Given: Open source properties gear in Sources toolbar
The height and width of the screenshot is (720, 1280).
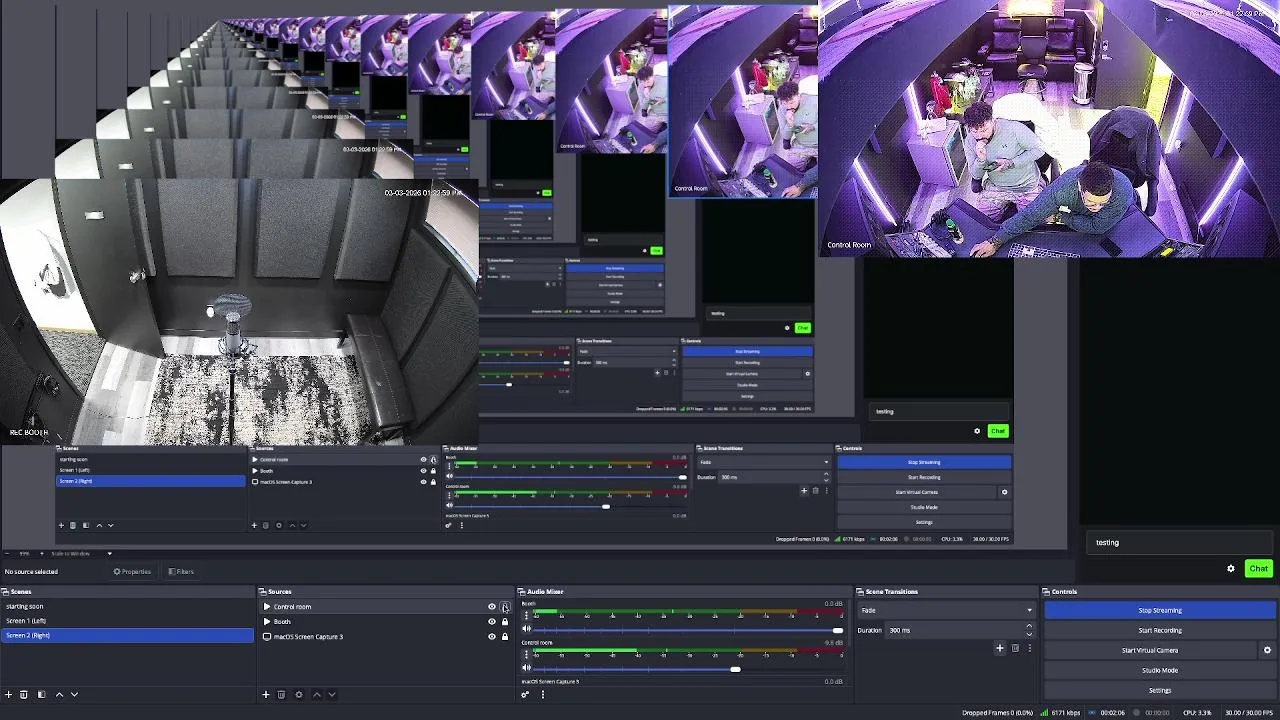Looking at the screenshot, I should pyautogui.click(x=298, y=694).
